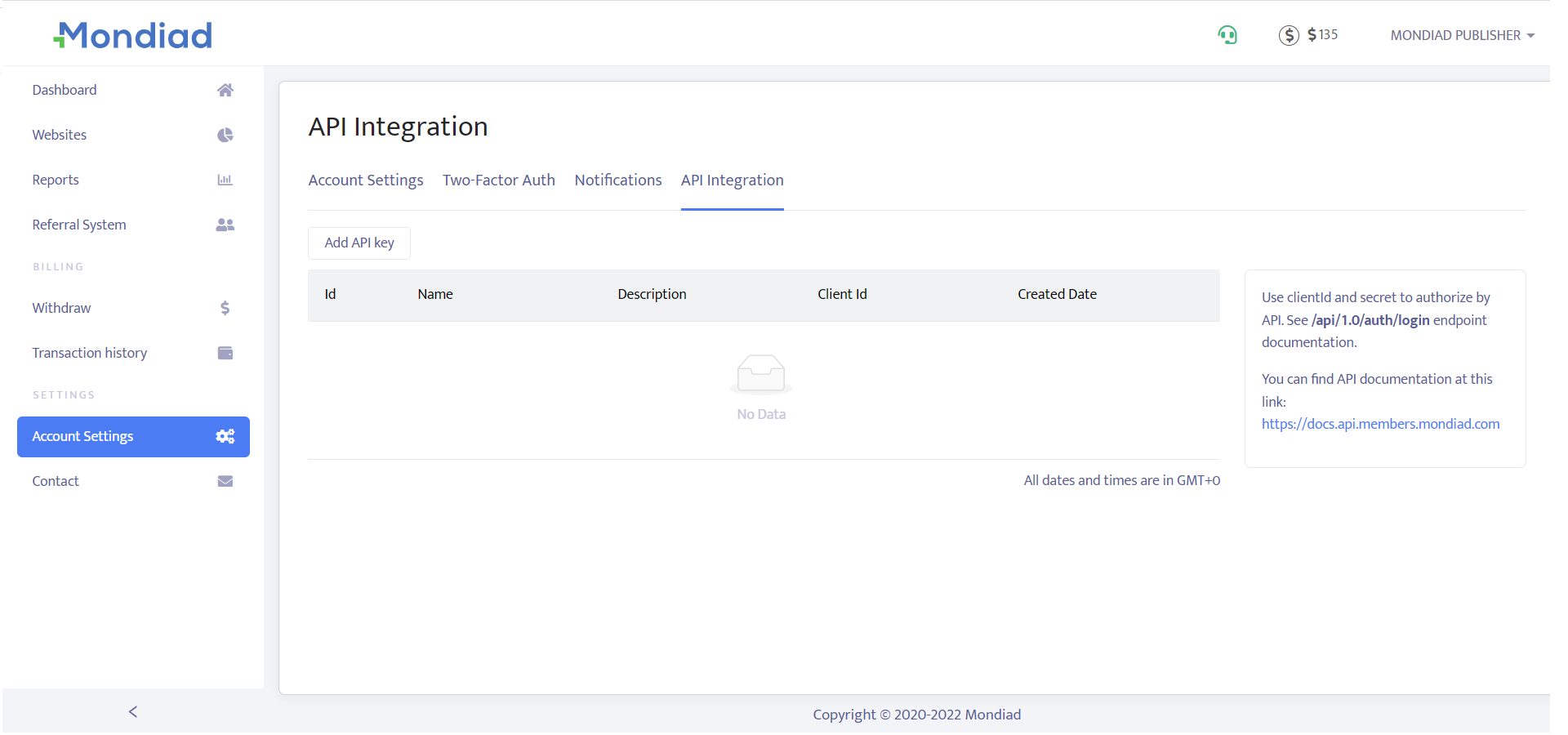Click the Mondiad logo

133,35
